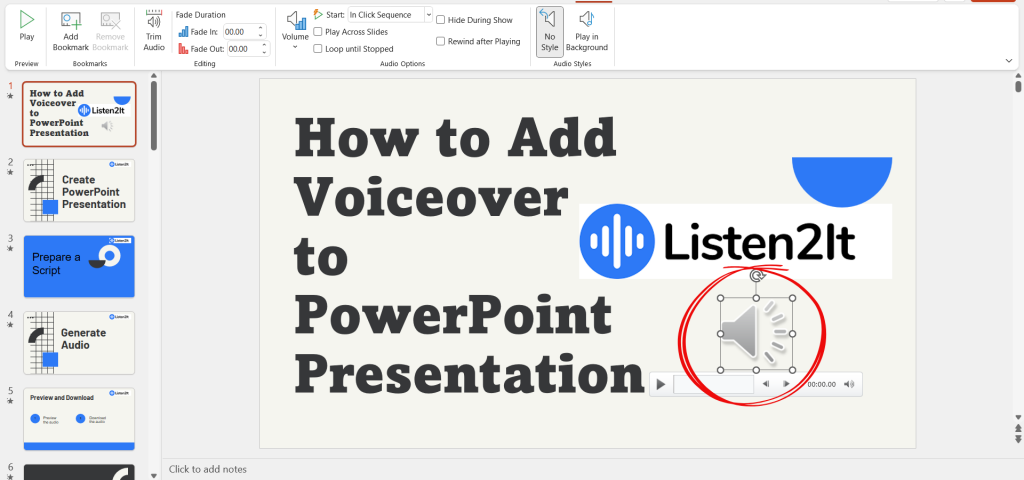Click the 00:00.00 time display in audio player
Viewport: 1024px width, 480px height.
[x=822, y=385]
